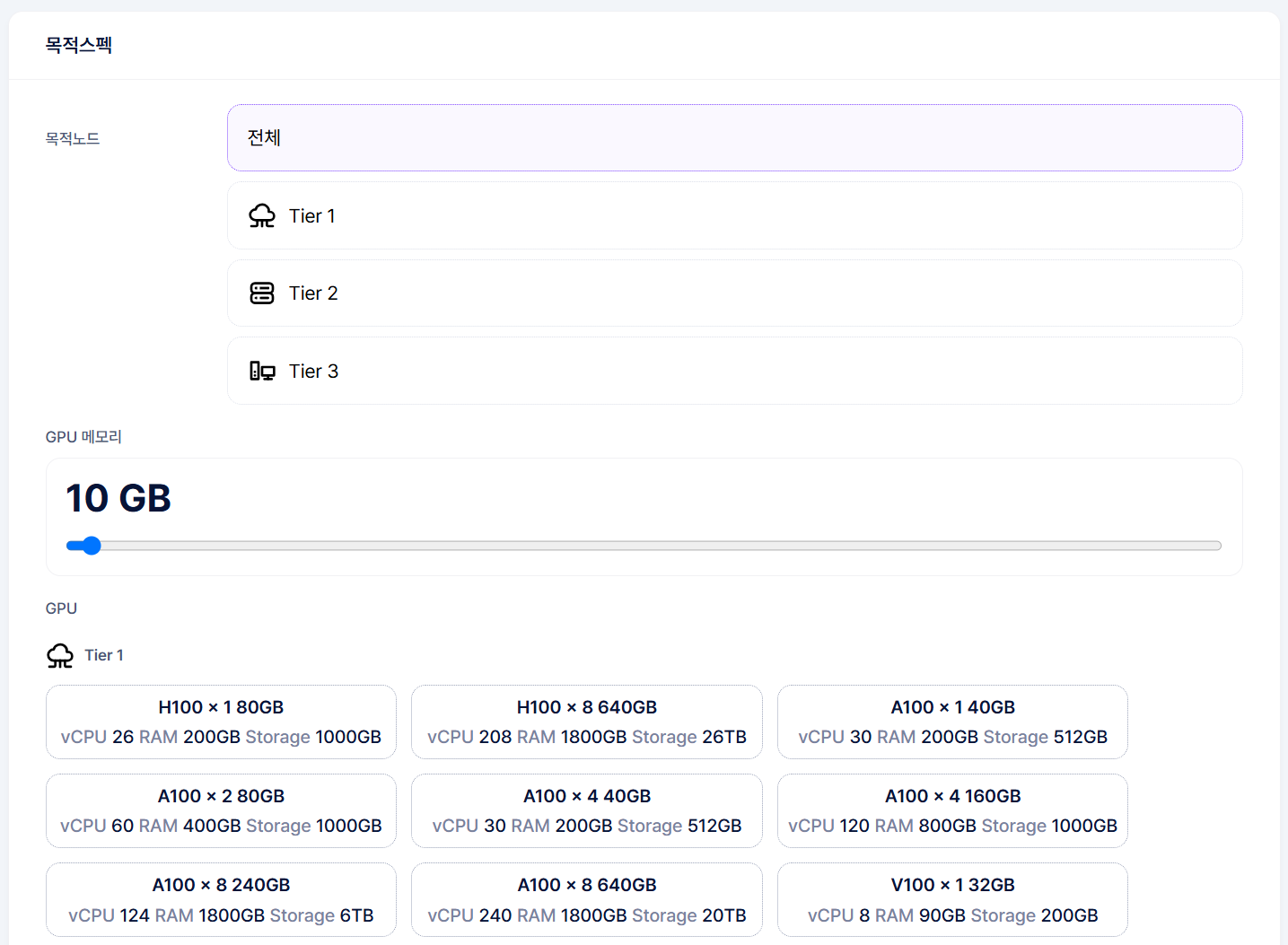The image size is (1288, 945).
Task: Click the GPU section label above Tier 1 heading
Action: point(61,608)
